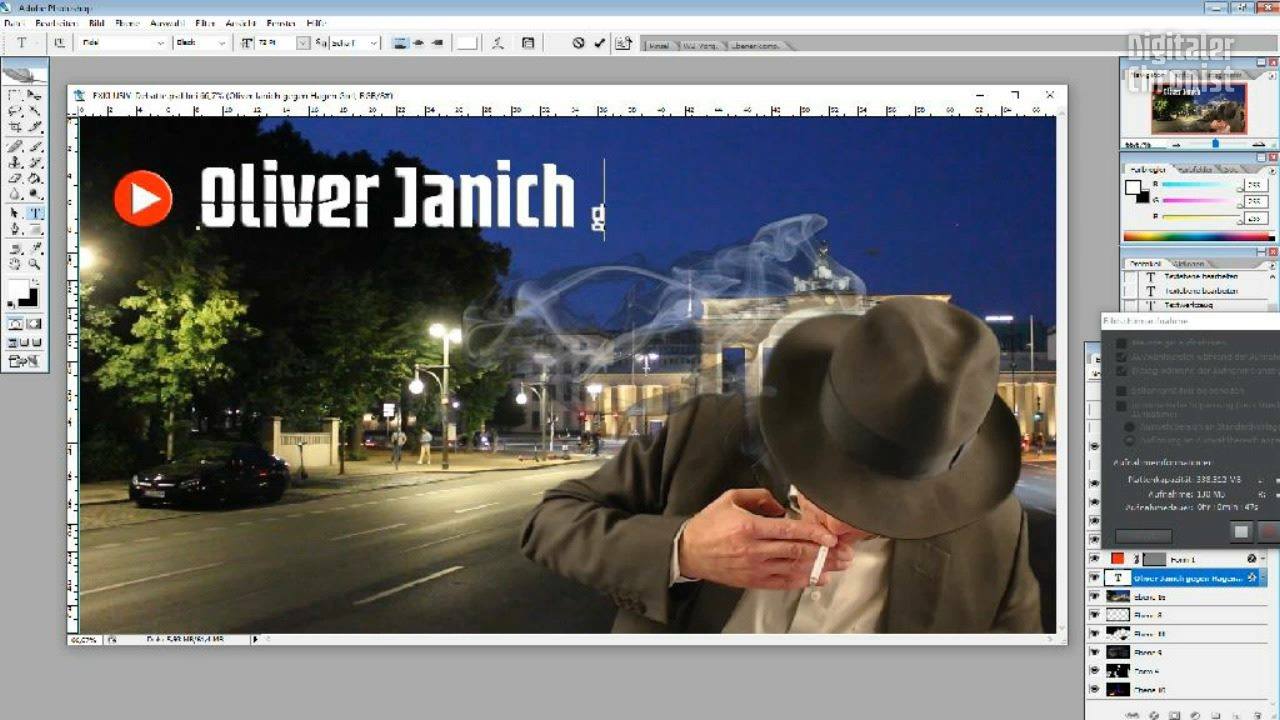
Task: Open the Type tool preset picker
Action: point(25,43)
